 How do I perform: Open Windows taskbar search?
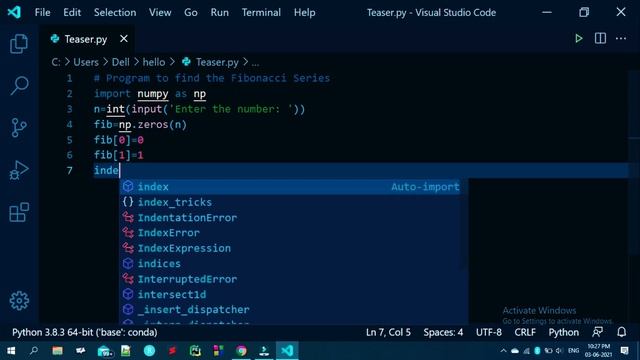[34, 351]
